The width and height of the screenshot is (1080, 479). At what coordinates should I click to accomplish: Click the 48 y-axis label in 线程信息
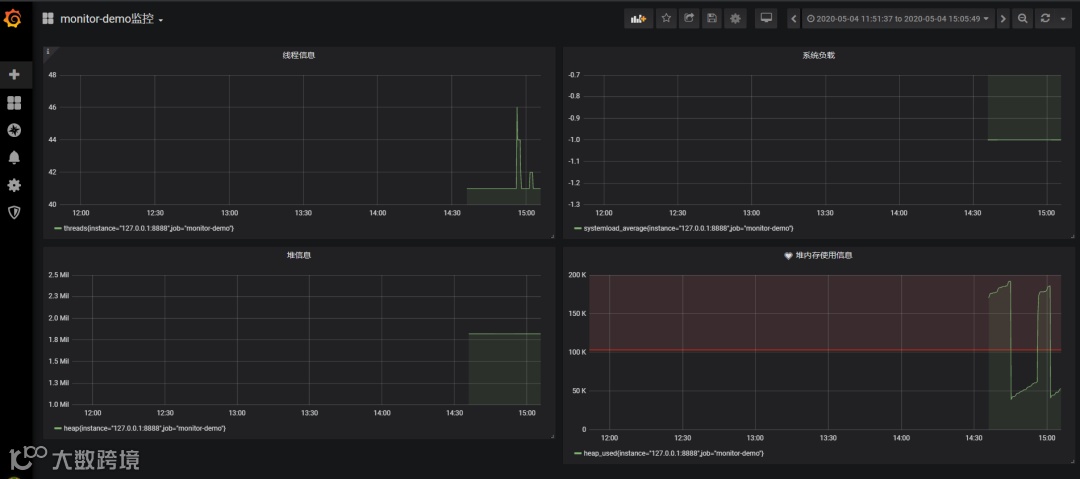tap(52, 75)
